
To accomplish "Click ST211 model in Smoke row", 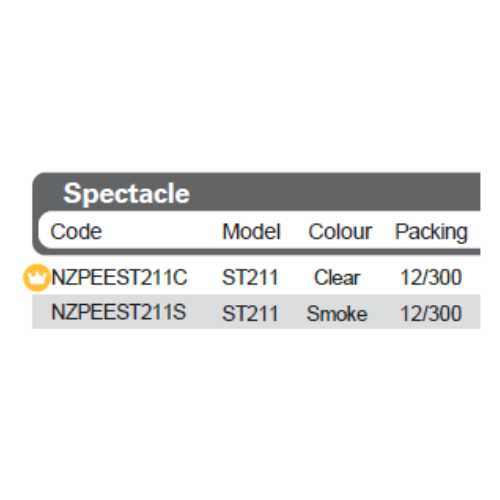I will tap(250, 313).
